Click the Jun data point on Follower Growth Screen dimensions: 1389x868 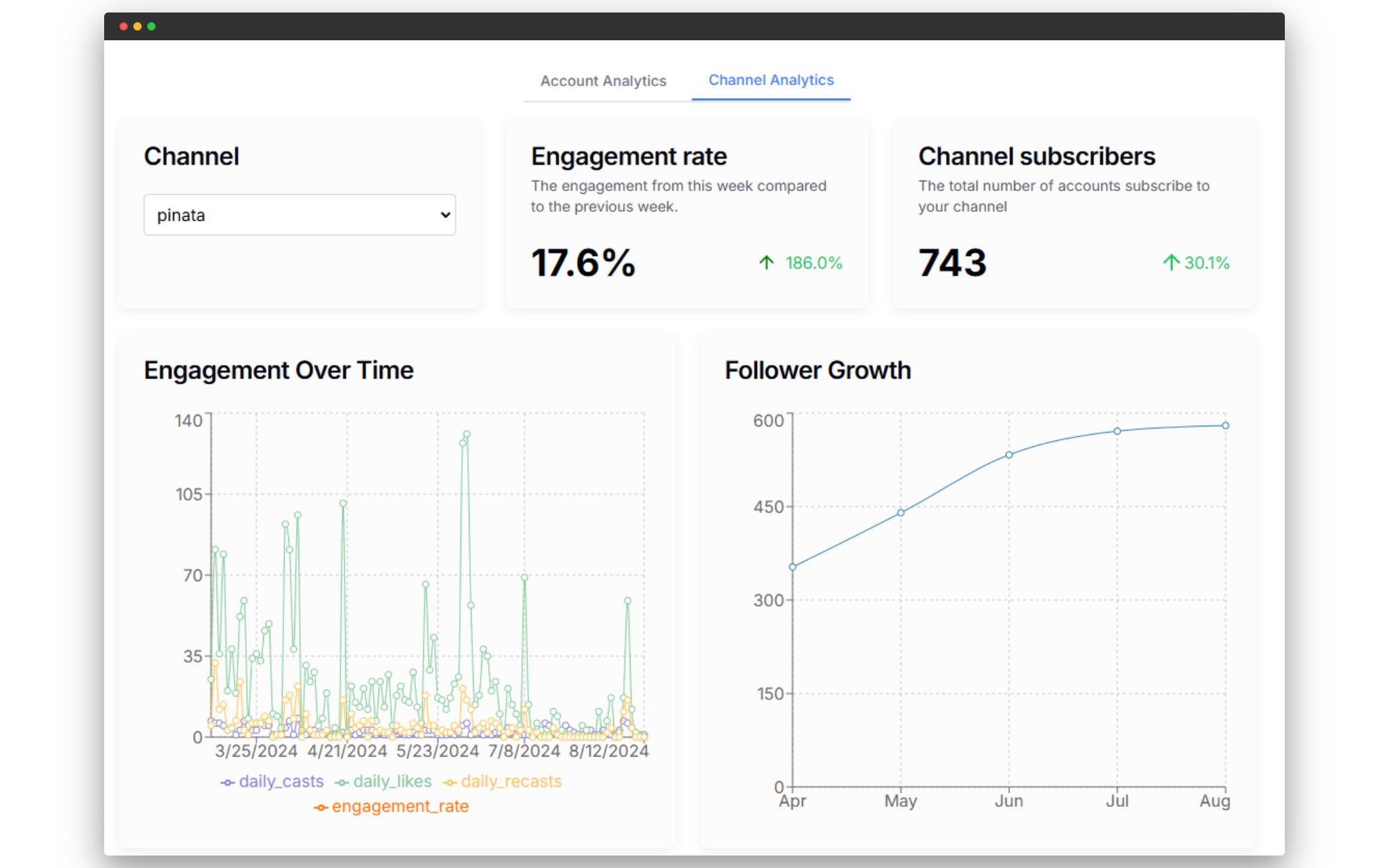pyautogui.click(x=1009, y=455)
